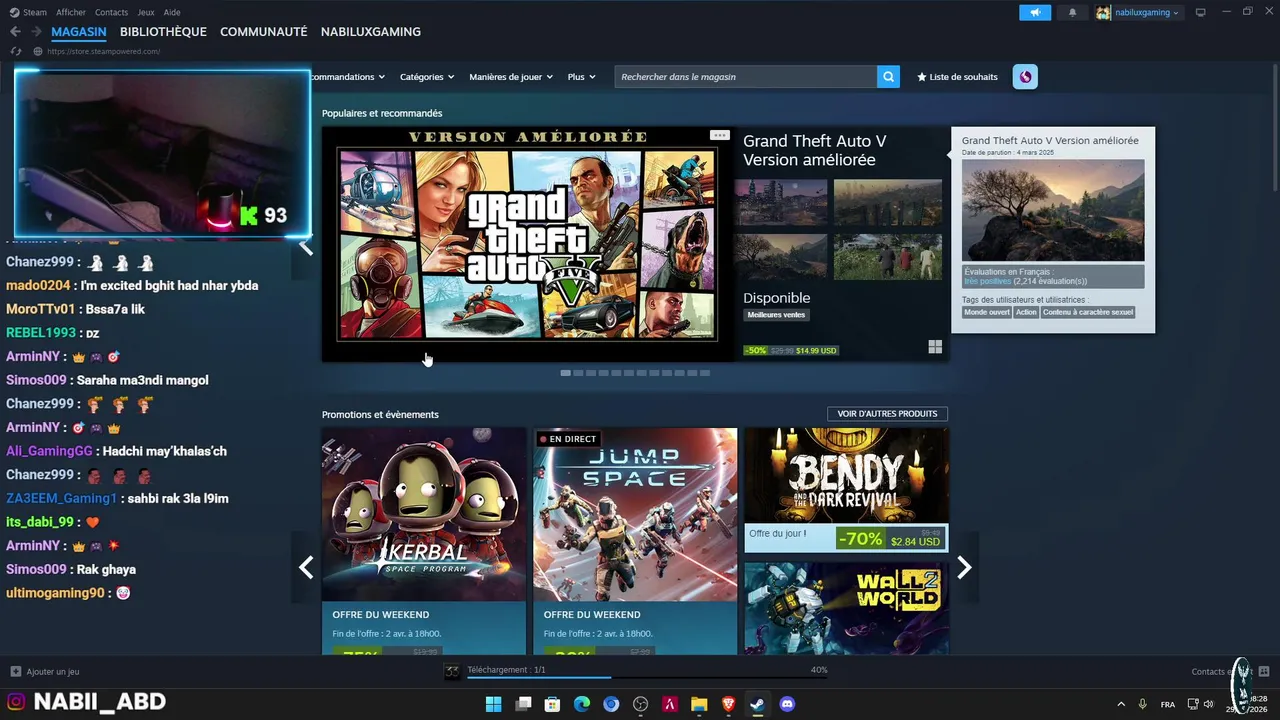The width and height of the screenshot is (1280, 720).
Task: Open the Kerbal Space Program offer card
Action: click(424, 541)
